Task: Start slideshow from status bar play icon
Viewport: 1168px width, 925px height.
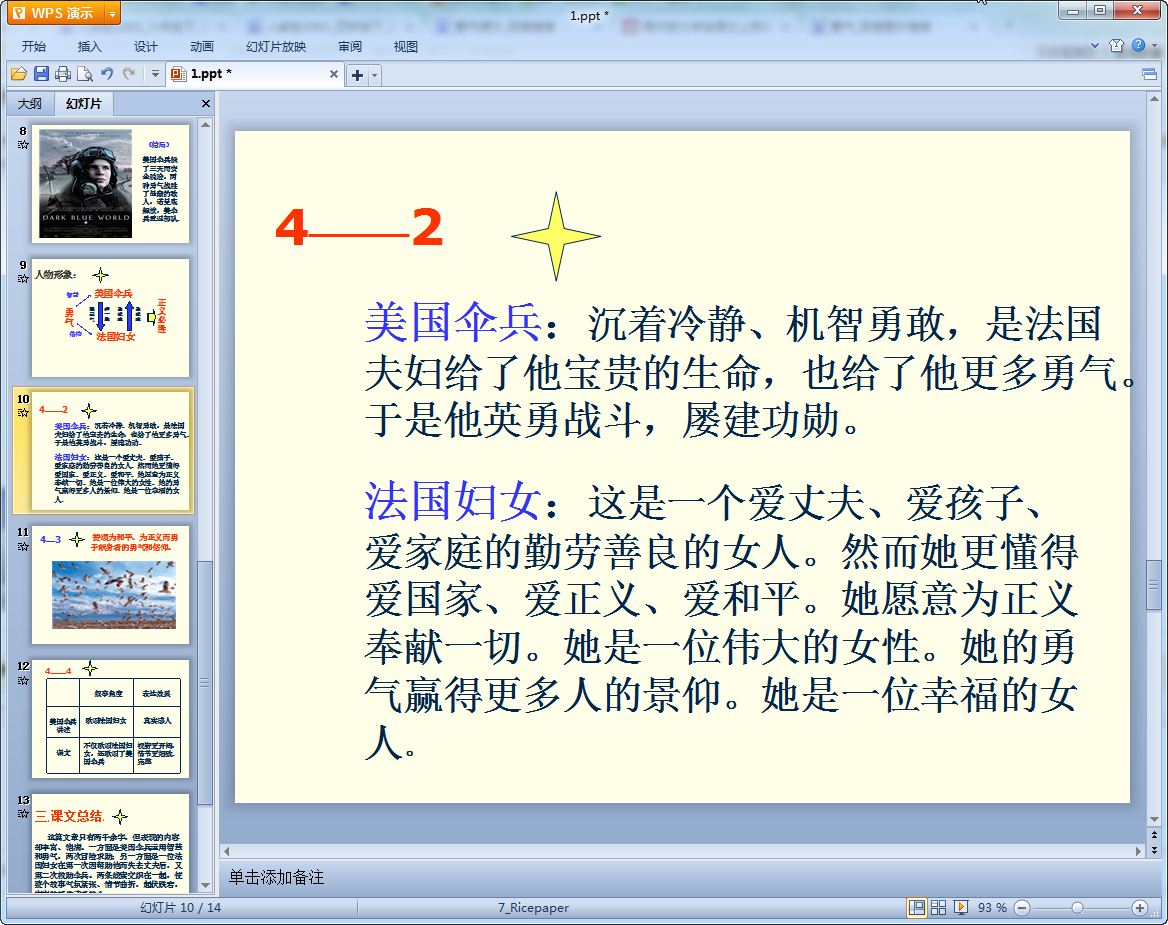Action: click(x=961, y=907)
